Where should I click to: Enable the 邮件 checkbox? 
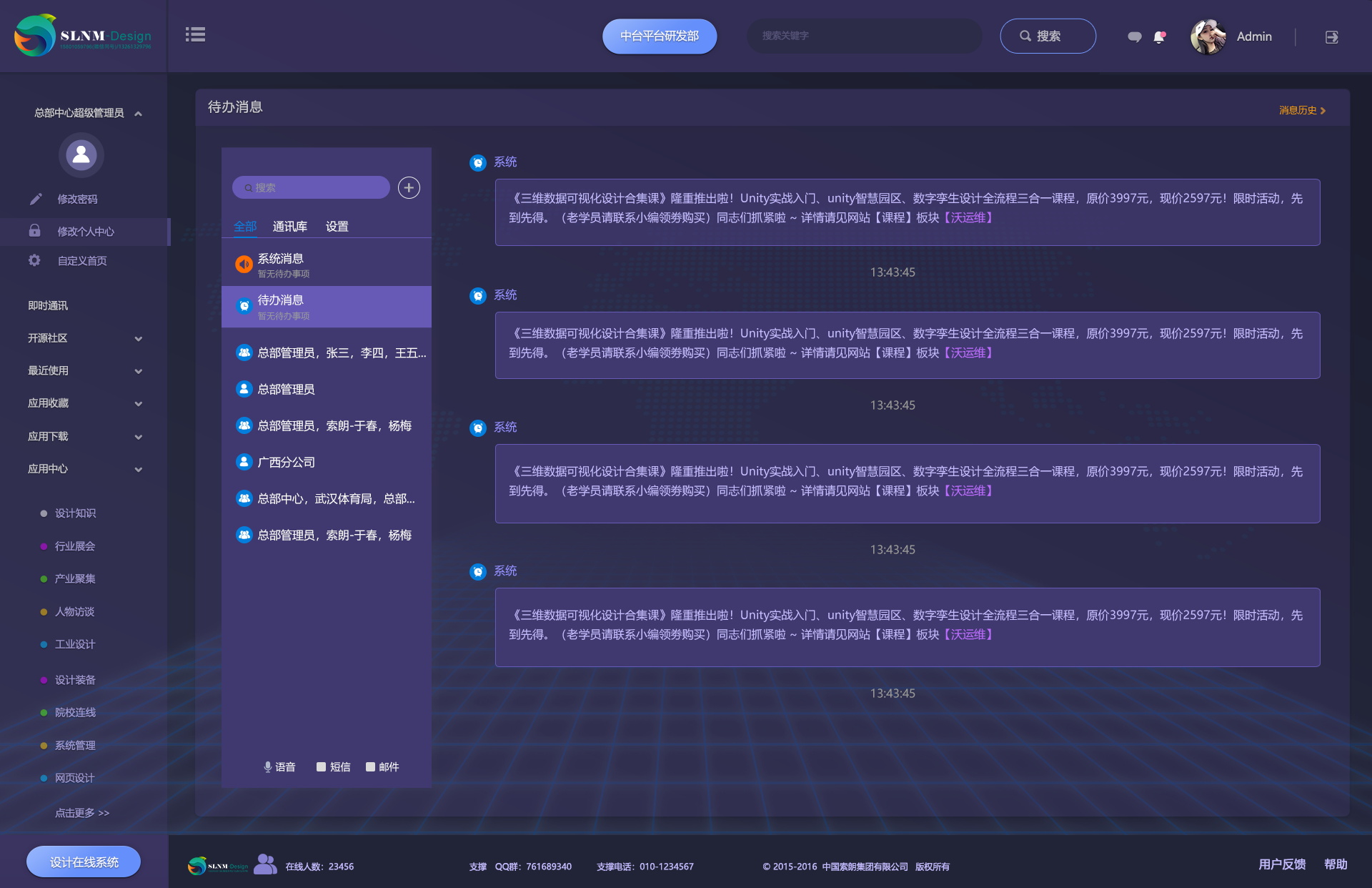(x=370, y=766)
